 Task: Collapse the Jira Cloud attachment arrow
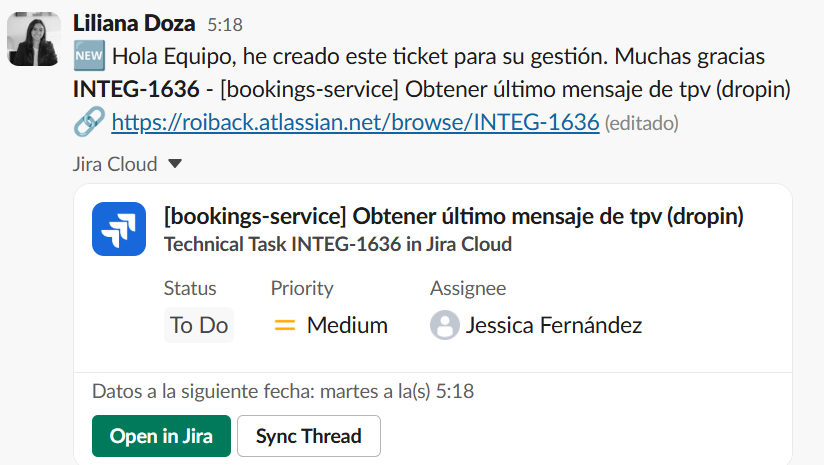[175, 164]
